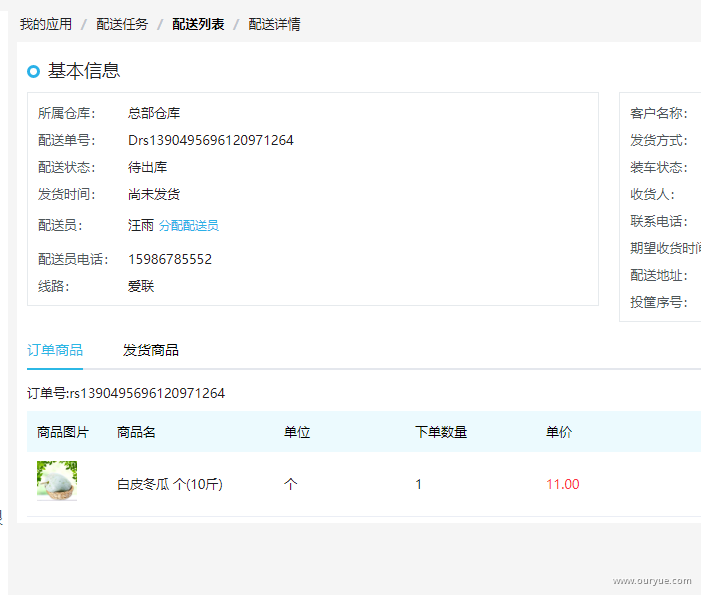
Task: Select the 配送详情 breadcrumb item
Action: coord(274,24)
